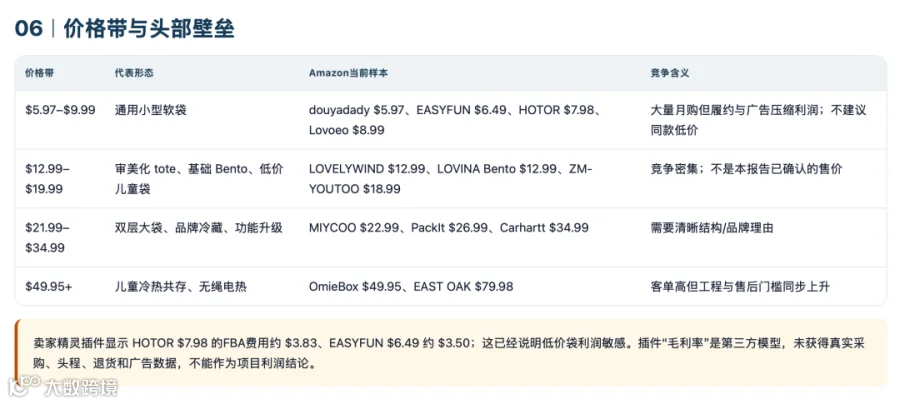Click the 大数跨境 watermark text
The image size is (900, 404).
click(81, 387)
